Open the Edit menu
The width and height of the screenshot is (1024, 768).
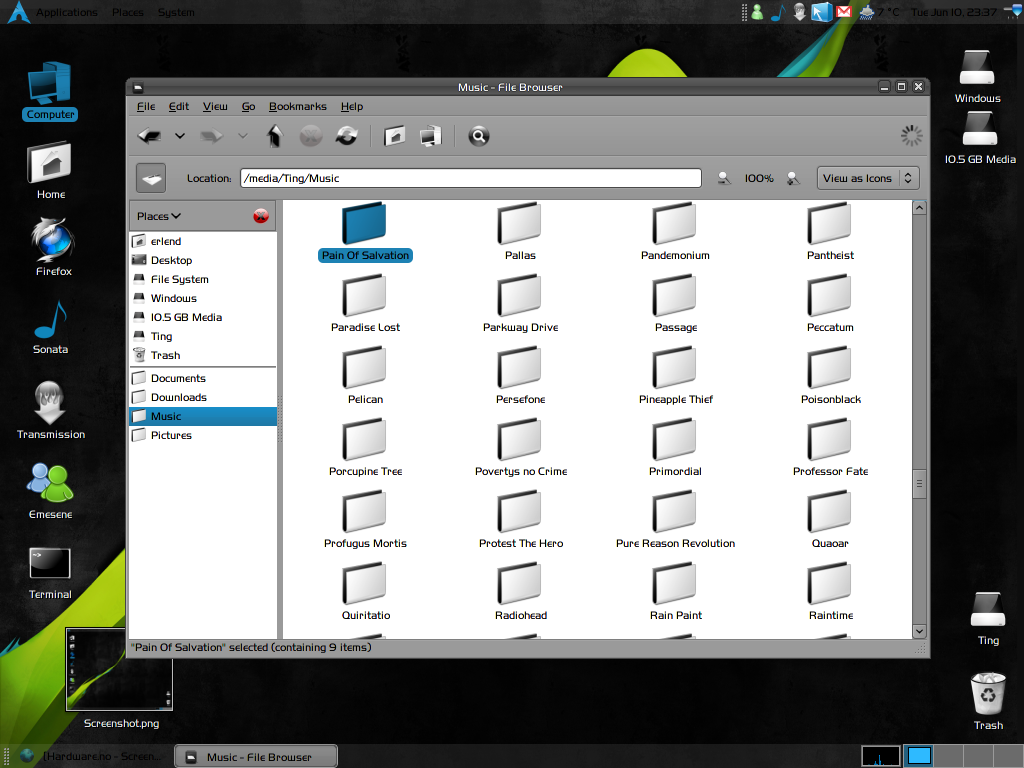pyautogui.click(x=178, y=106)
